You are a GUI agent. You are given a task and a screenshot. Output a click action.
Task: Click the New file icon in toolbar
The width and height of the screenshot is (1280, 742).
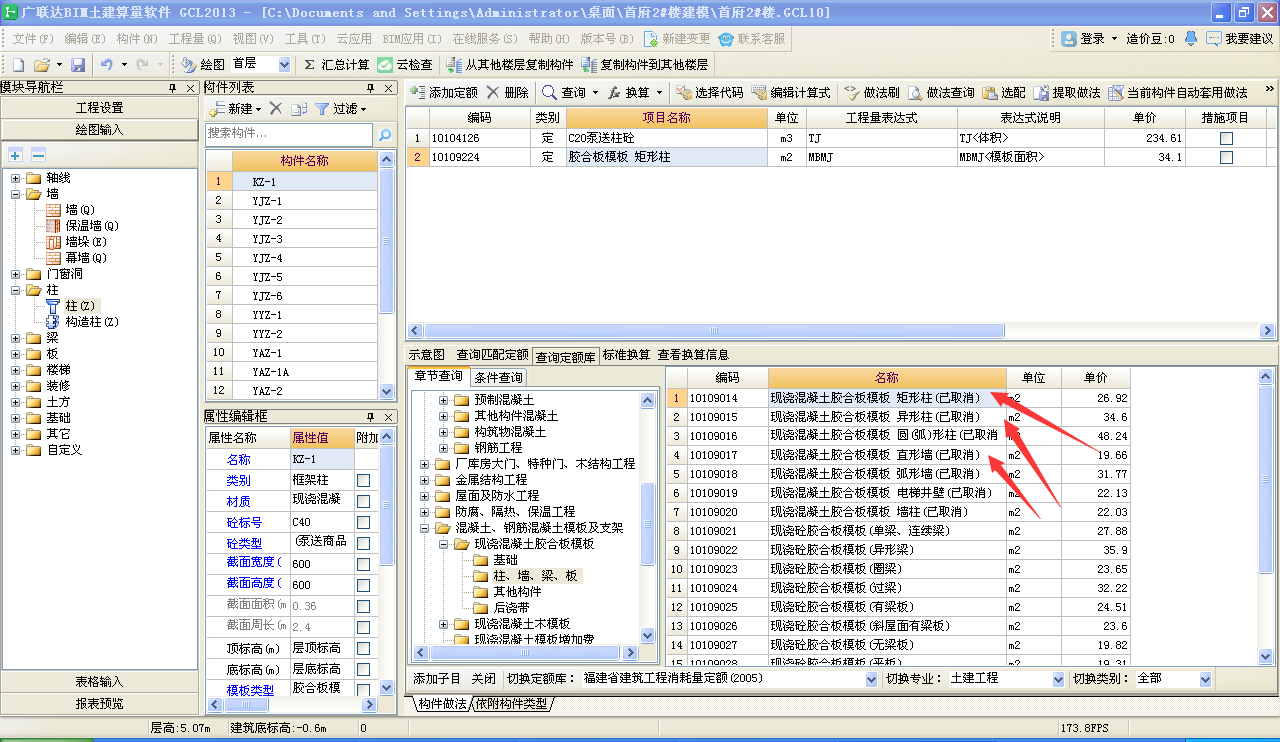[x=17, y=64]
